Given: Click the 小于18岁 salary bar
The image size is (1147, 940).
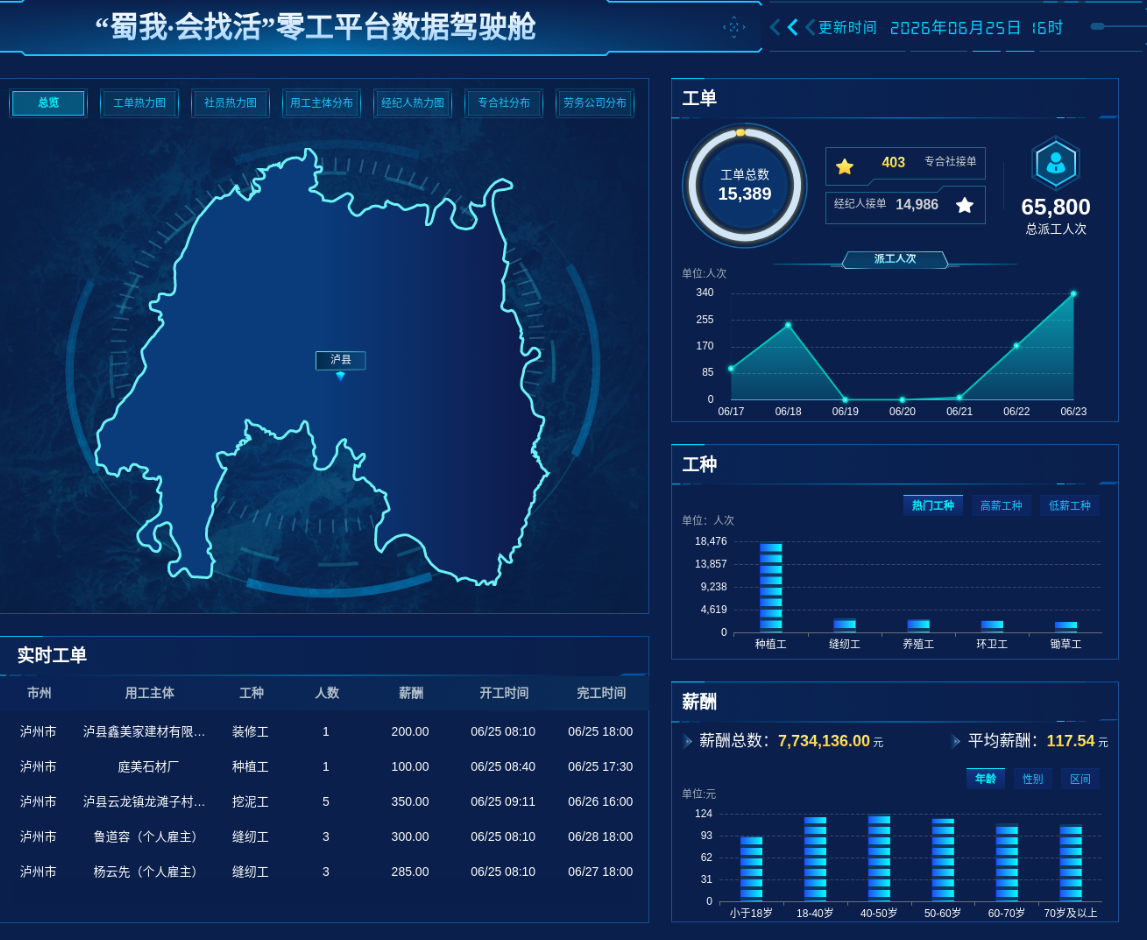Looking at the screenshot, I should click(x=751, y=868).
